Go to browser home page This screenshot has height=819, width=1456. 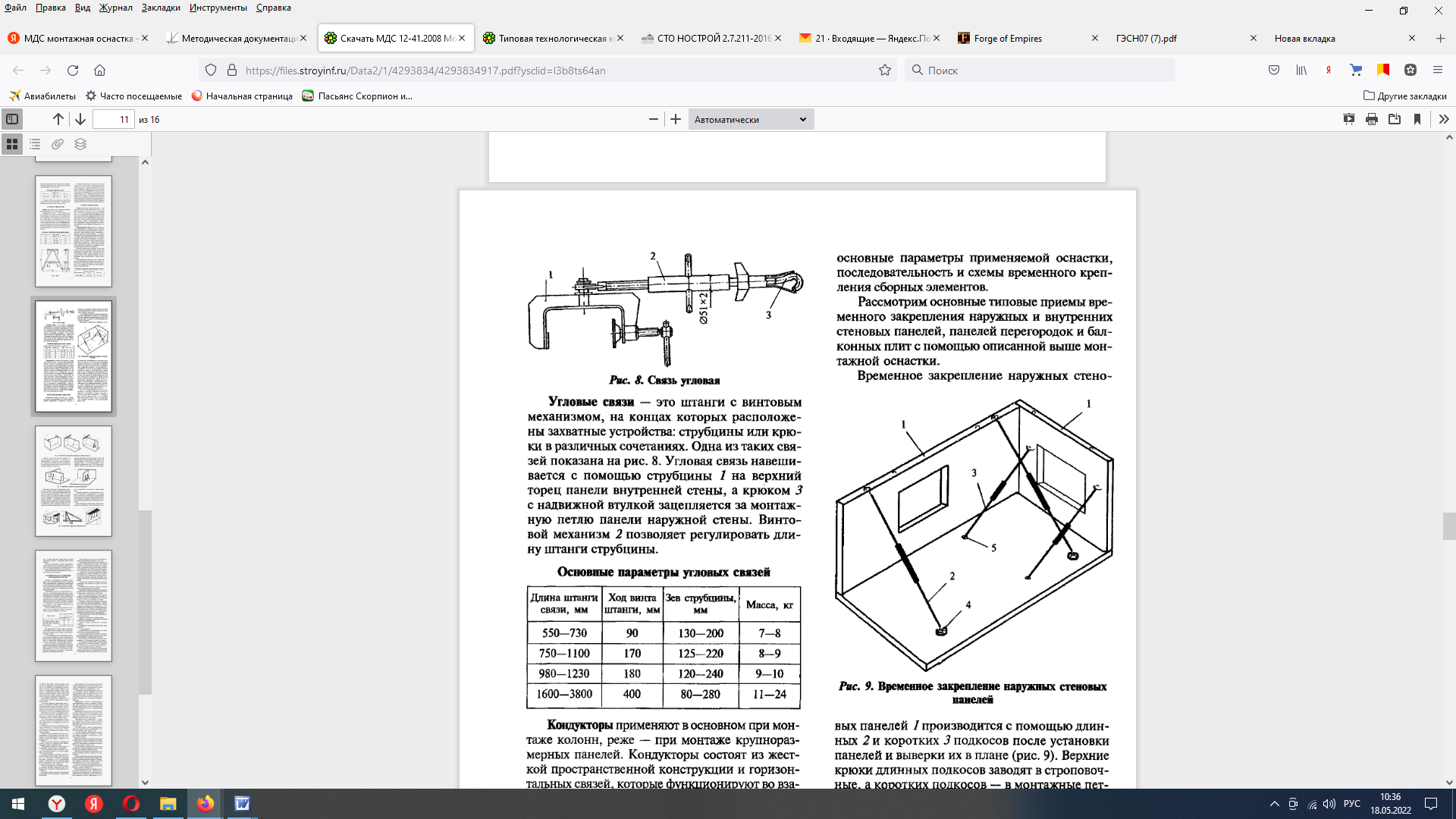[x=99, y=70]
